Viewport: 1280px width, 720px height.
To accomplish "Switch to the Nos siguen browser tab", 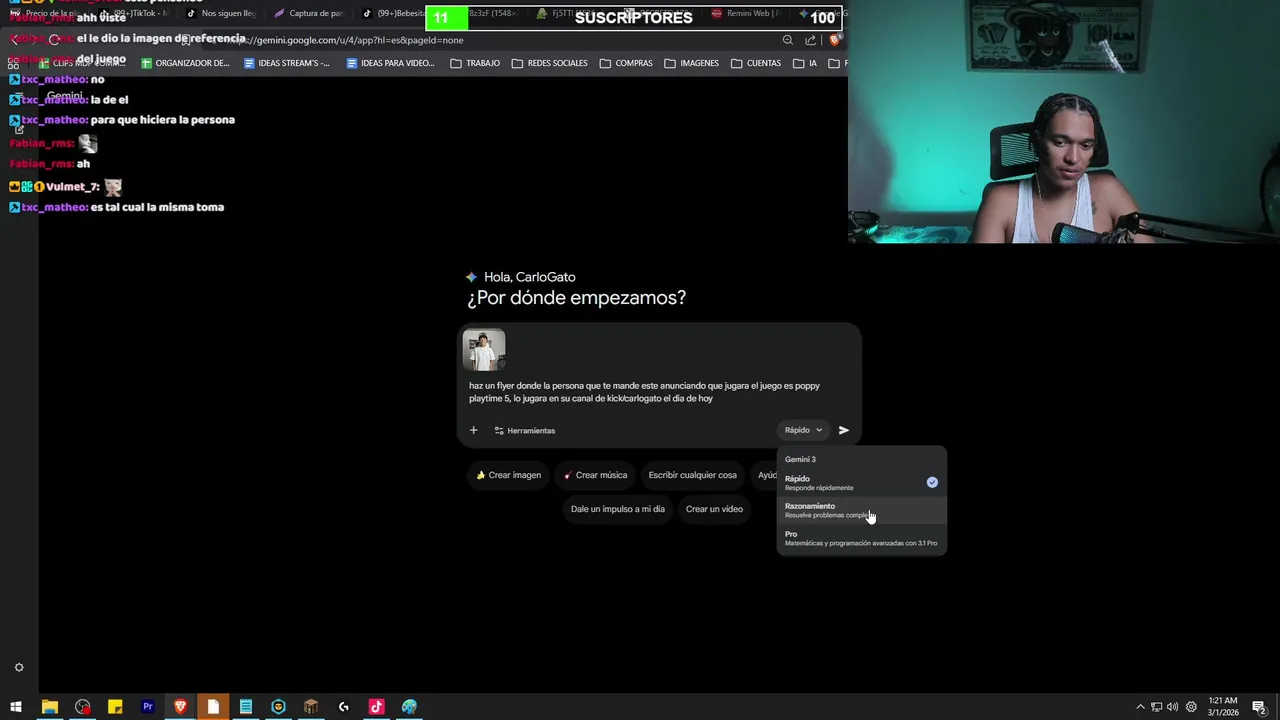I will click(221, 14).
